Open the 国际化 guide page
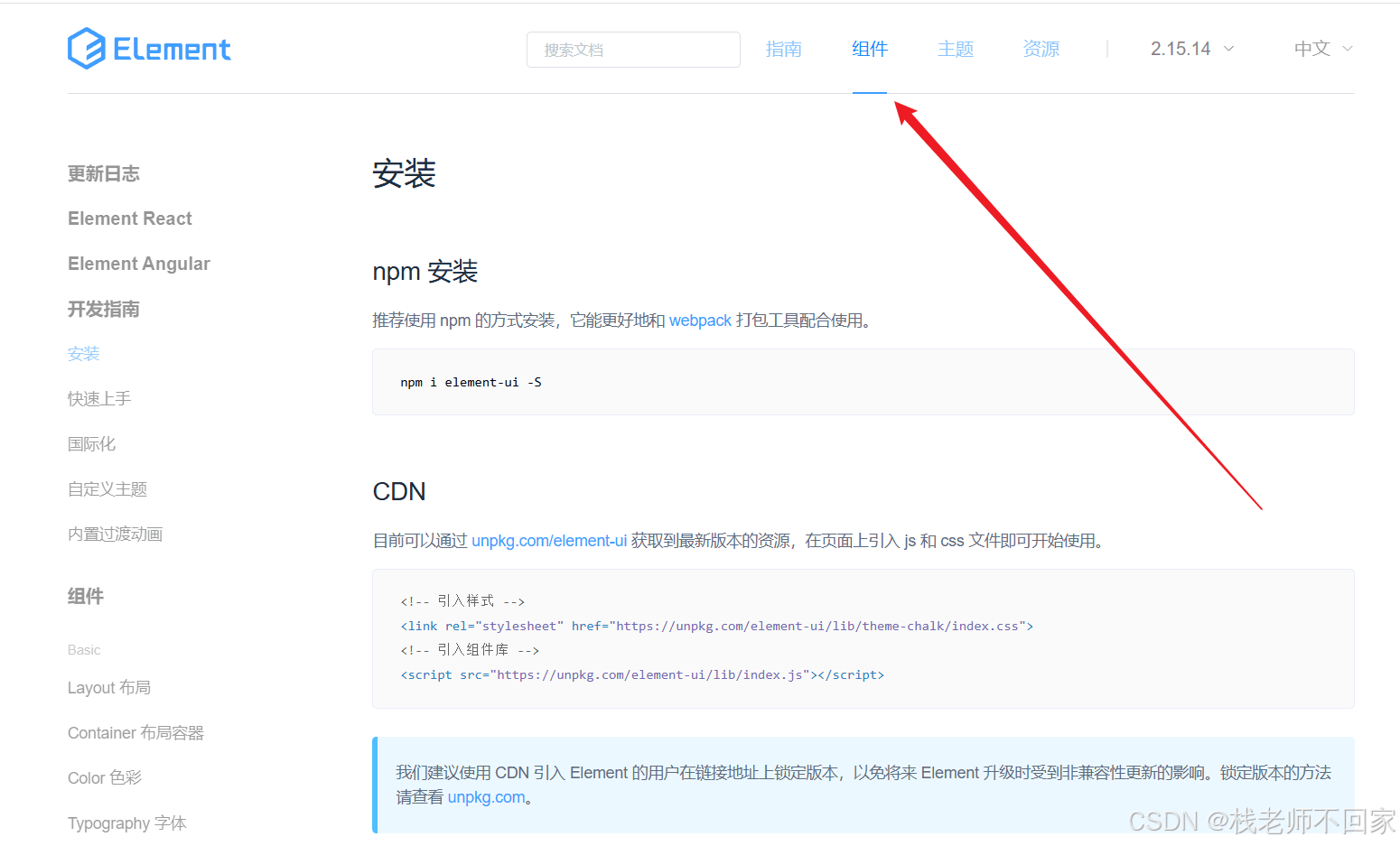 (91, 443)
